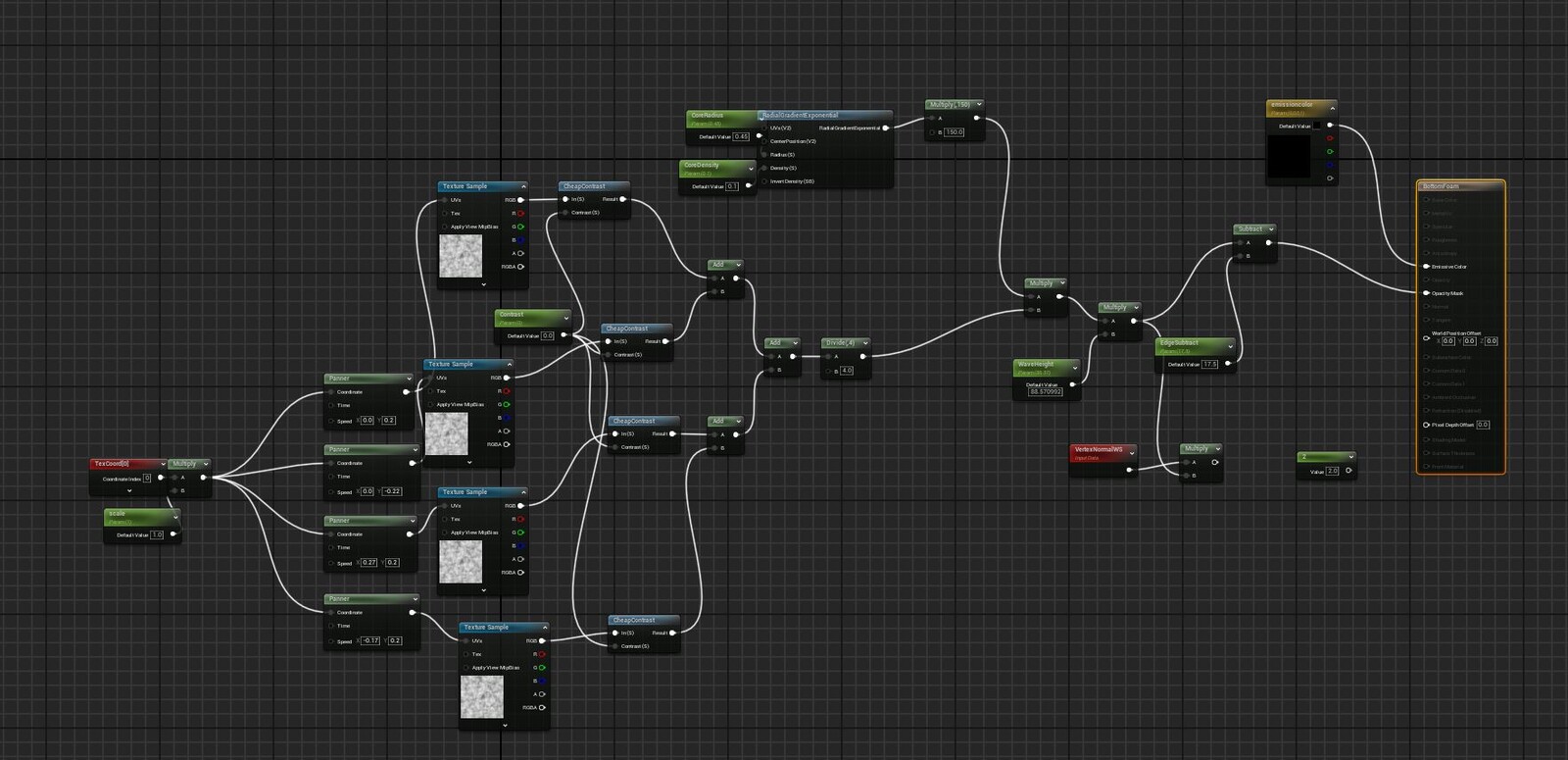Image resolution: width=1568 pixels, height=760 pixels.
Task: Click the InvertDensity (SB) input pin
Action: tap(763, 181)
